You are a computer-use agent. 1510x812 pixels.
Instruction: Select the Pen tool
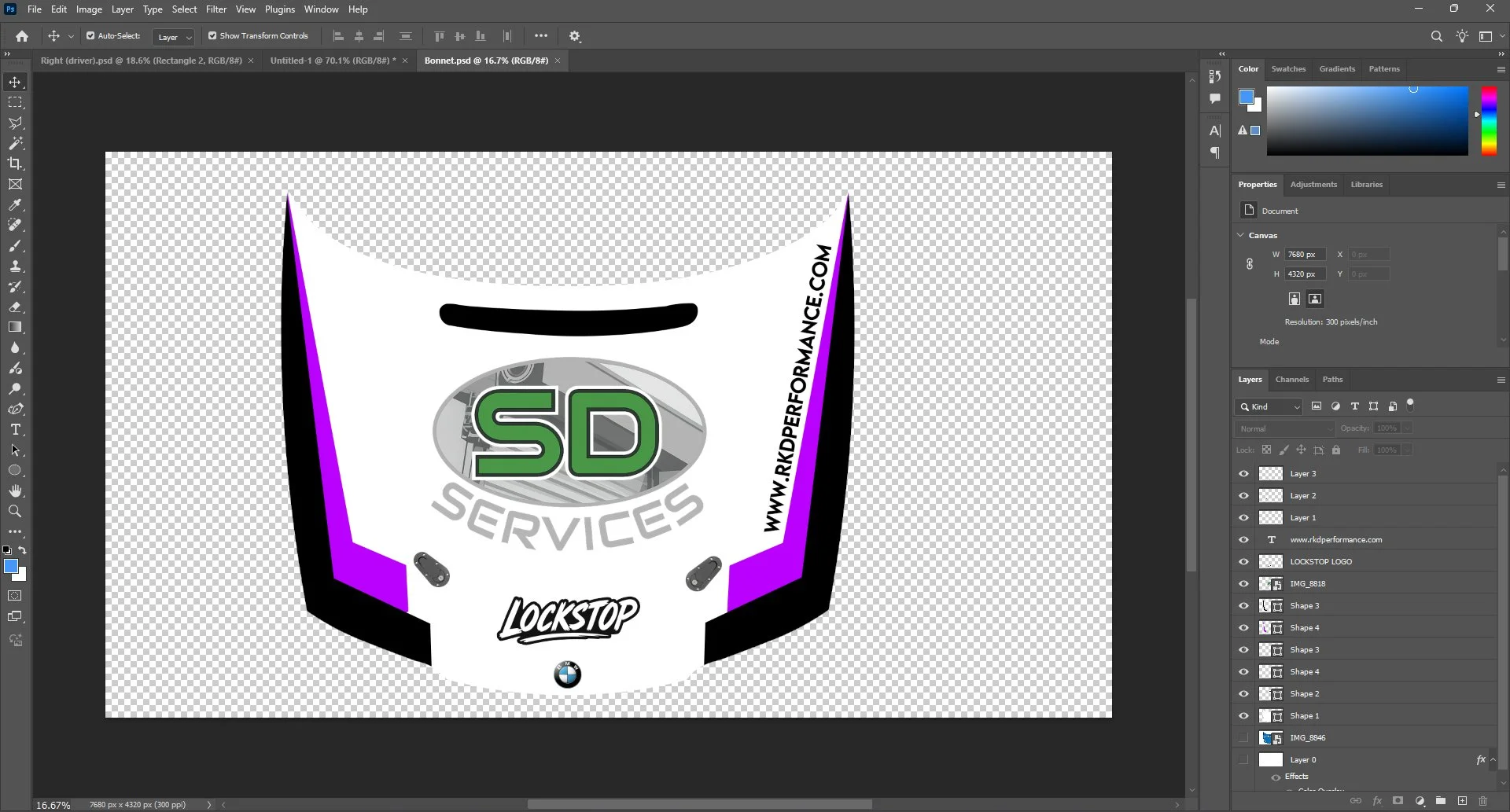tap(15, 410)
